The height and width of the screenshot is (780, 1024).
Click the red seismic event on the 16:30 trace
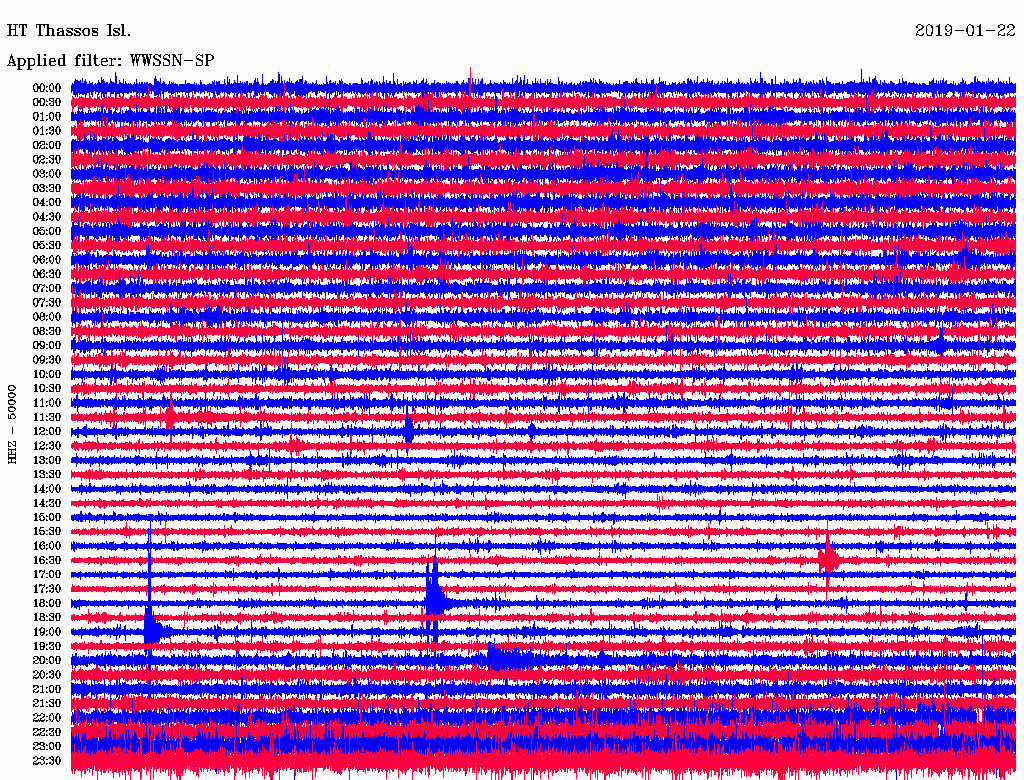point(828,560)
